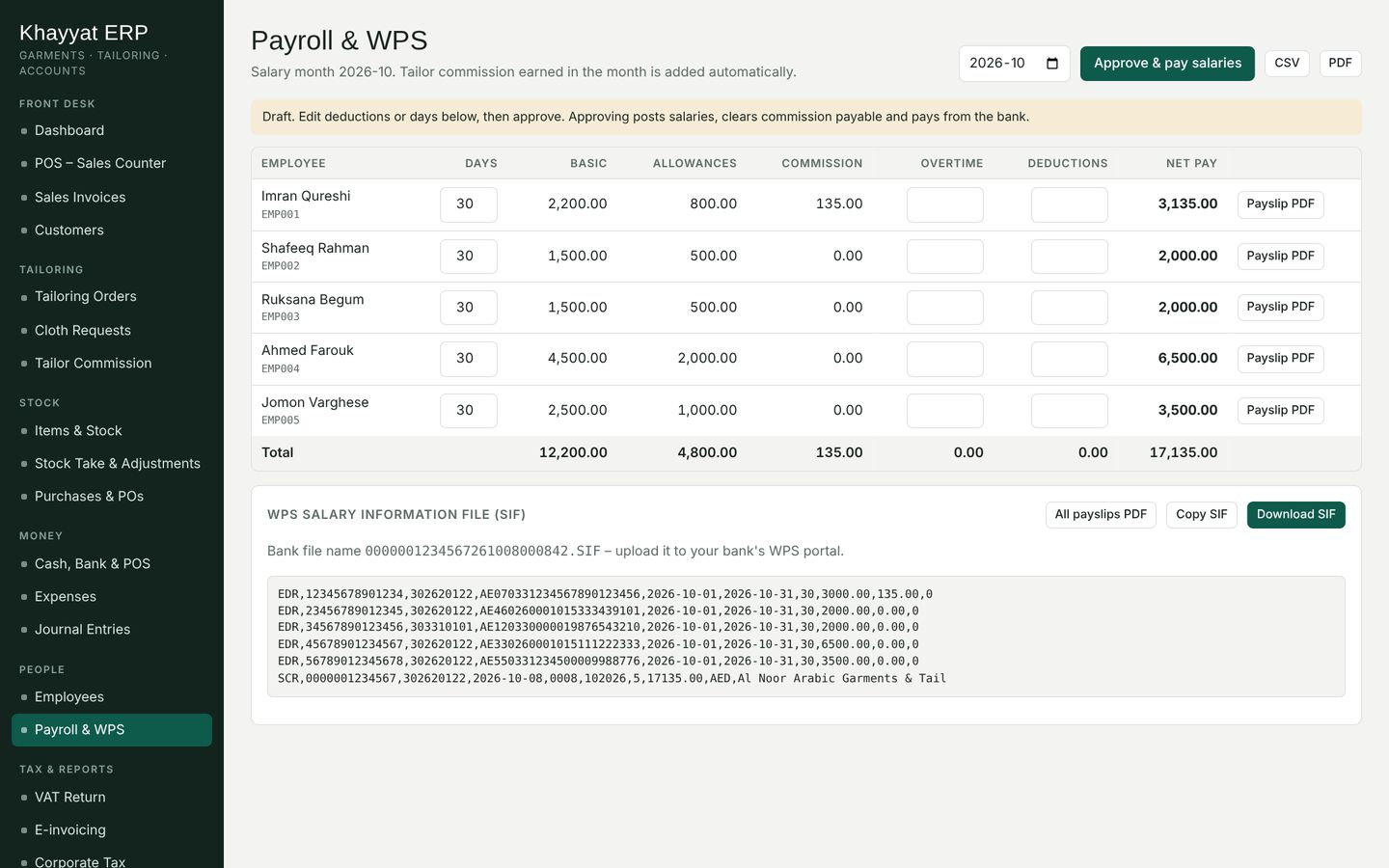This screenshot has height=868, width=1389.
Task: Open Employees list
Action: 112,696
